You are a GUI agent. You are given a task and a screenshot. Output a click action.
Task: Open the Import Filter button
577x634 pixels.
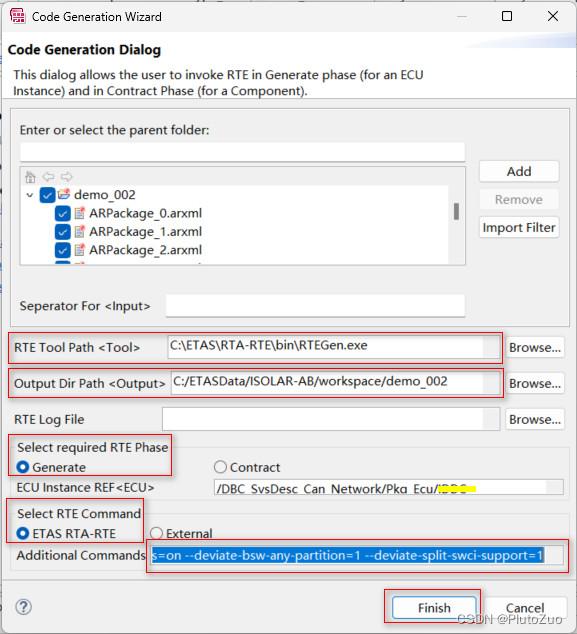(x=519, y=227)
